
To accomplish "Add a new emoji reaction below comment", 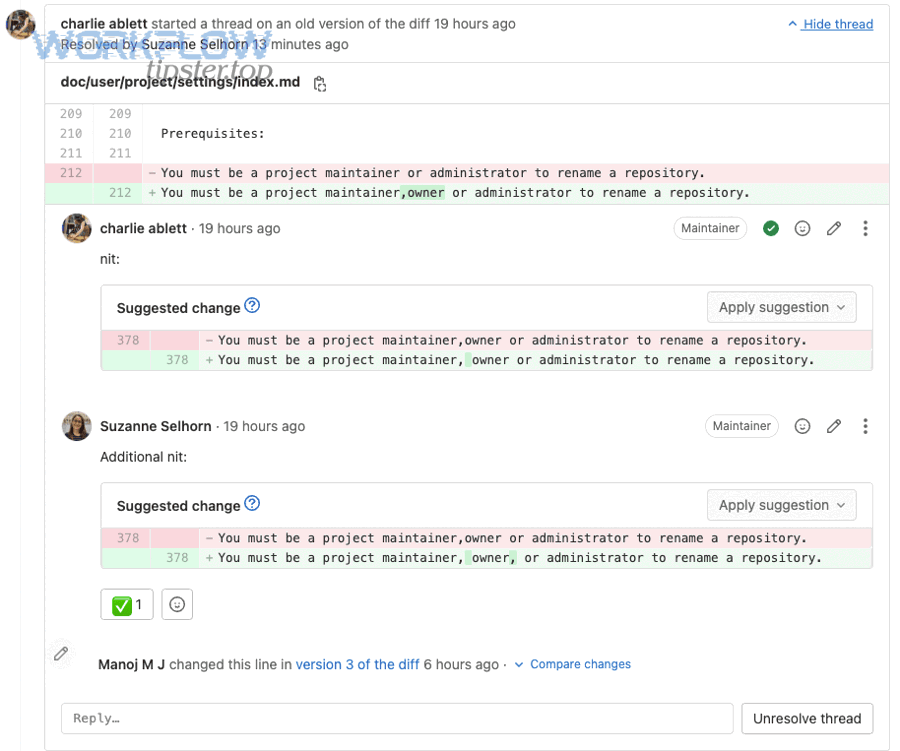I will click(177, 605).
